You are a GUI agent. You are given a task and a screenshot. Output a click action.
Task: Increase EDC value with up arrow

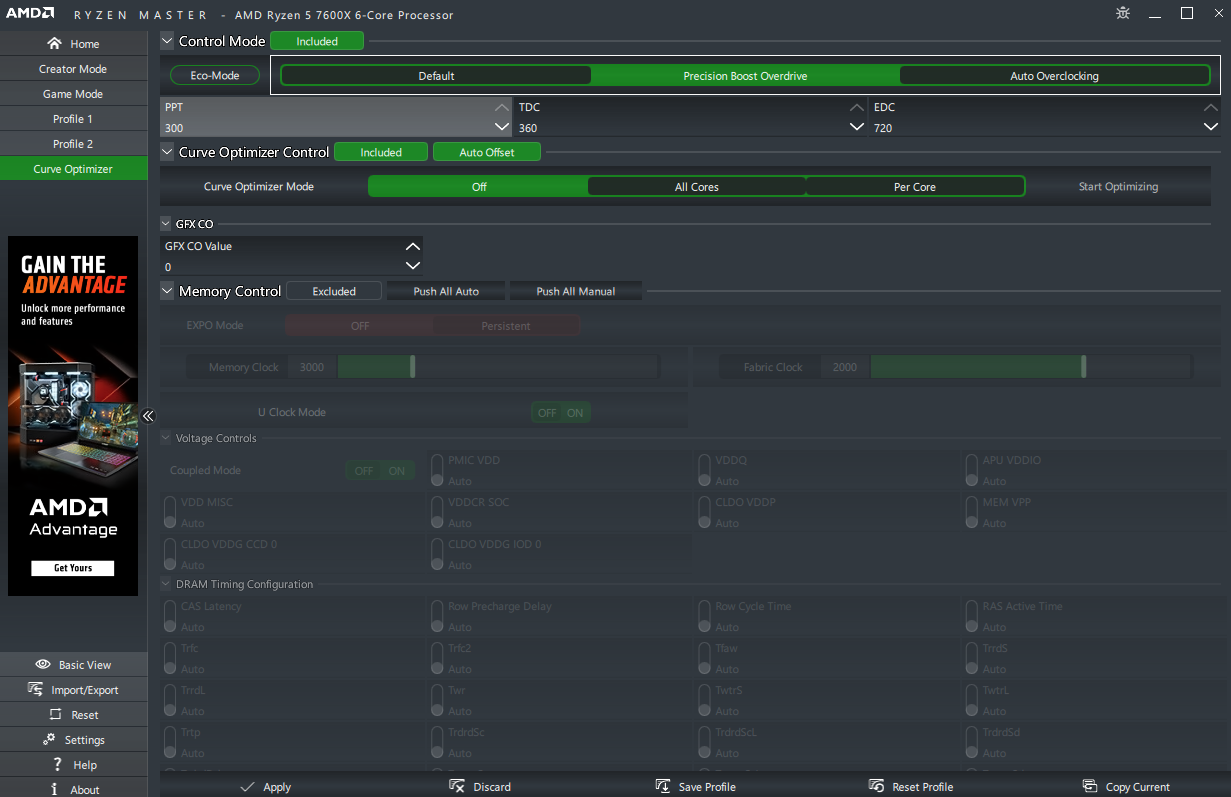(1211, 107)
